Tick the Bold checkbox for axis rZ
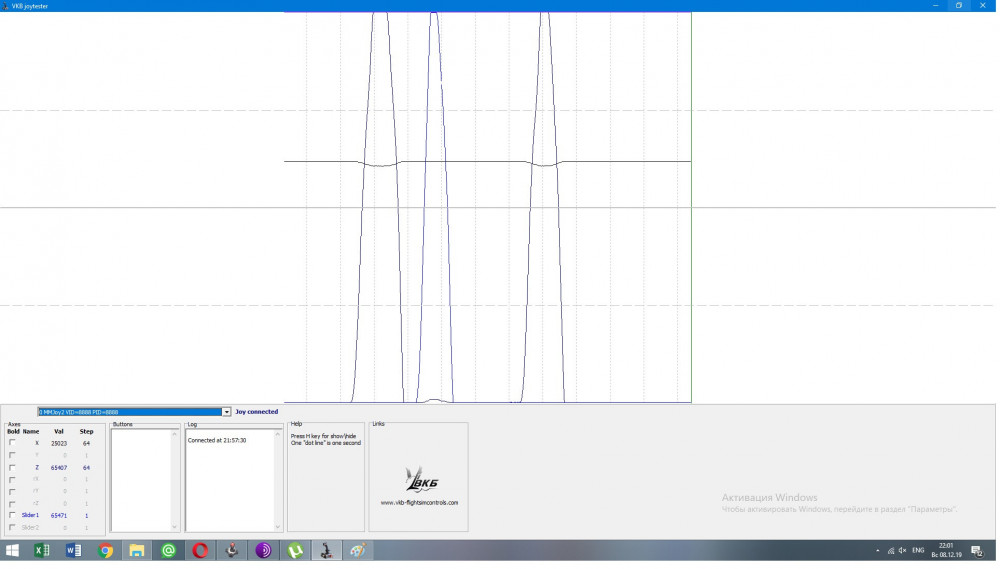The height and width of the screenshot is (569, 1000). point(12,505)
